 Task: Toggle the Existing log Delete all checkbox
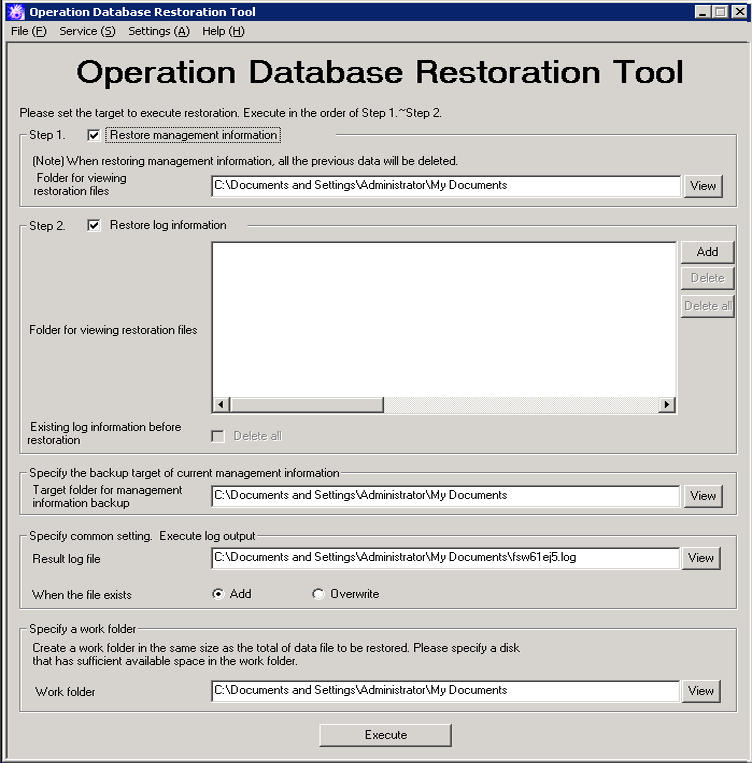pyautogui.click(x=218, y=436)
